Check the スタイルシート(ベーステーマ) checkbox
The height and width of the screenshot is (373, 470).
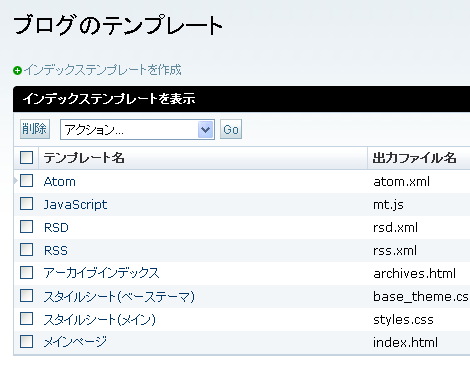coord(26,296)
